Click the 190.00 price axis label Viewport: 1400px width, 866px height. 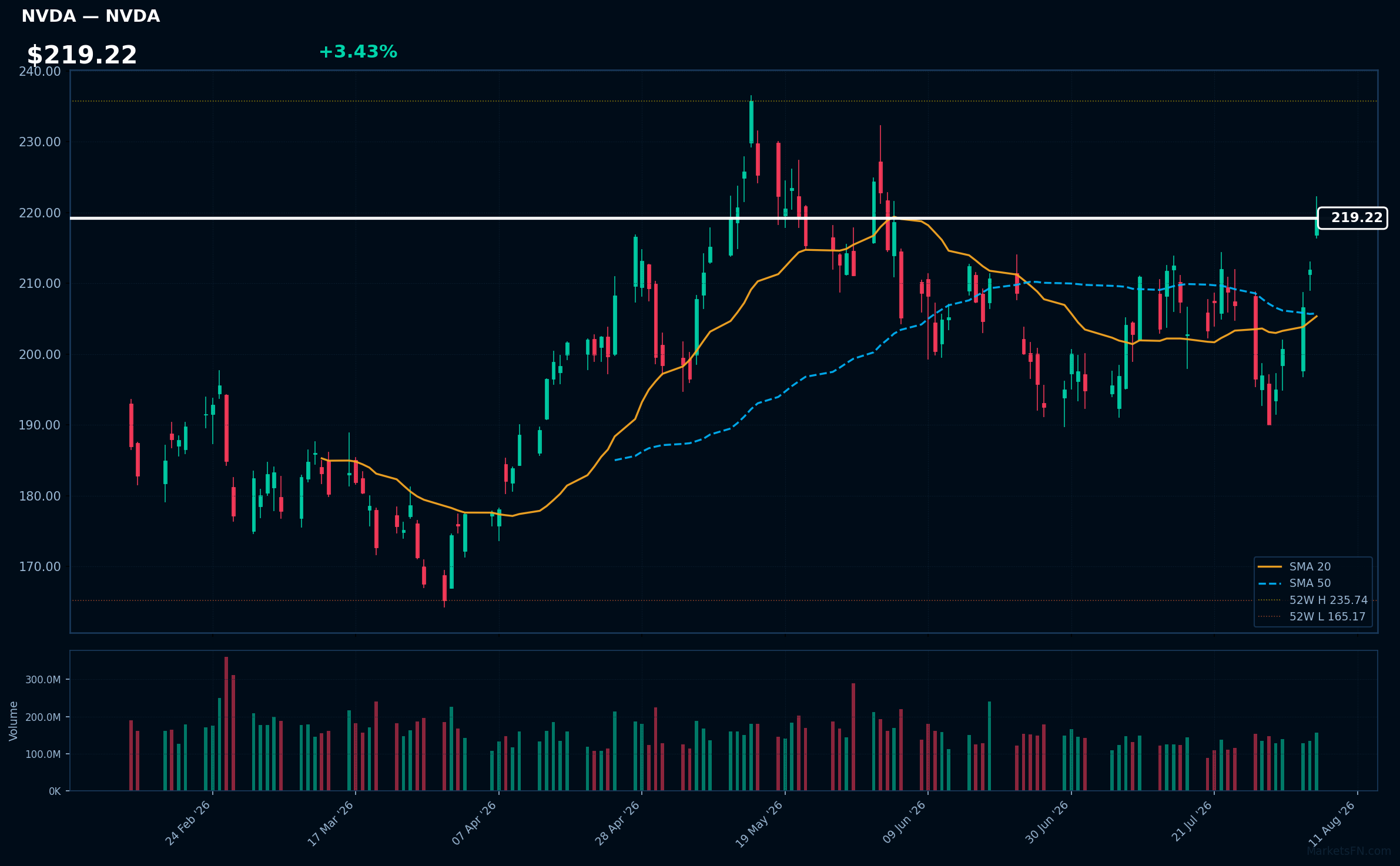pos(40,425)
